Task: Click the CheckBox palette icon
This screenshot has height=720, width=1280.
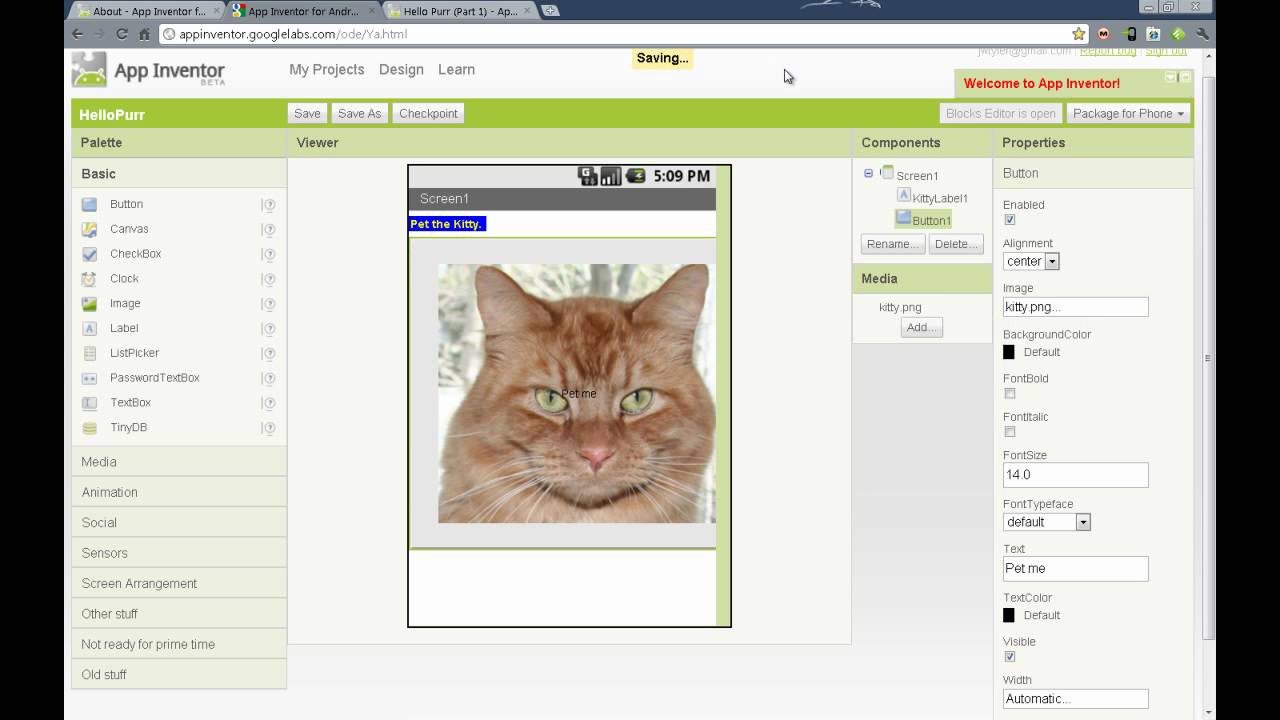Action: tap(90, 254)
